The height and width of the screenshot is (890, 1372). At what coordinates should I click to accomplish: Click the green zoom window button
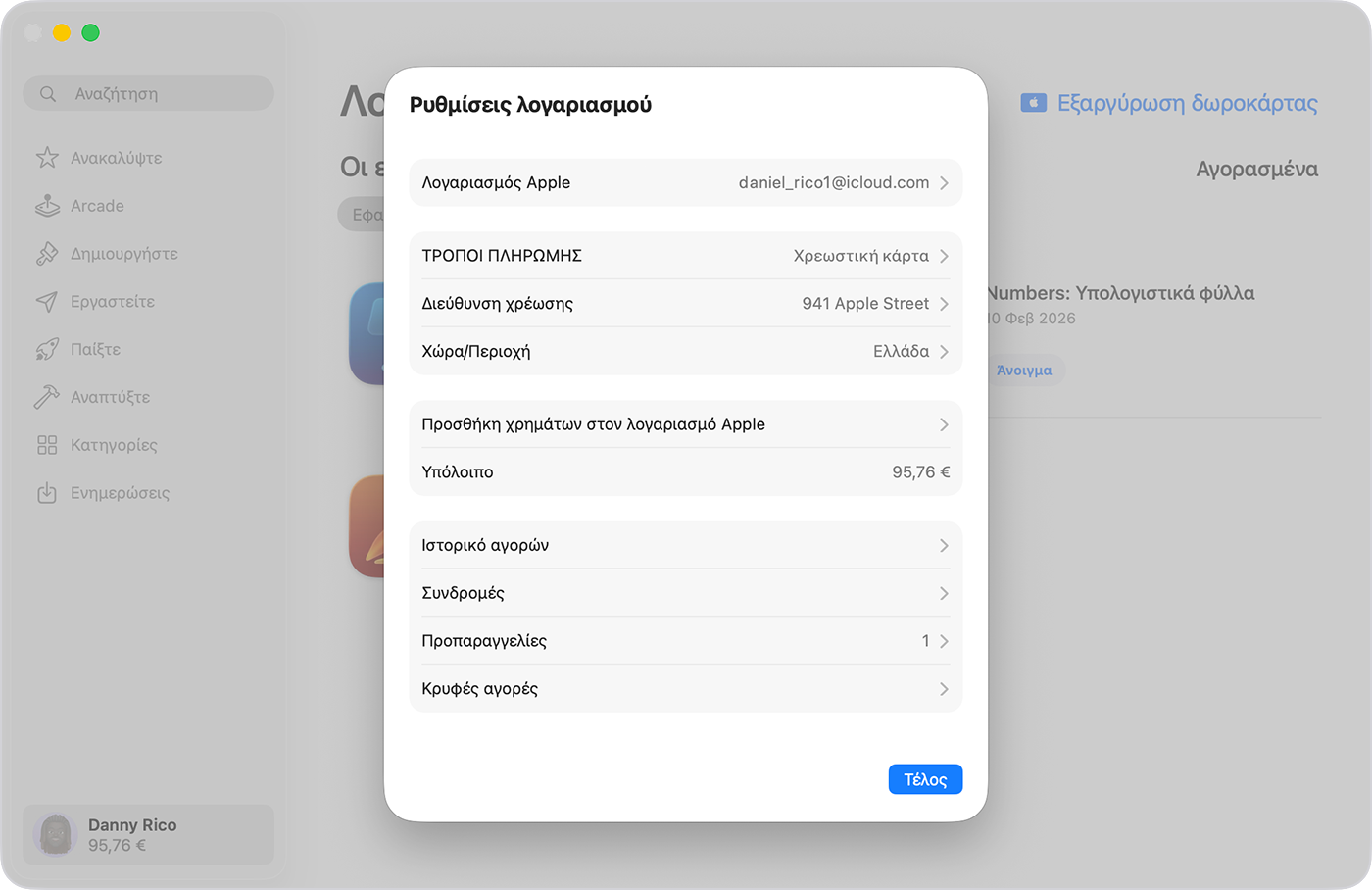point(90,33)
